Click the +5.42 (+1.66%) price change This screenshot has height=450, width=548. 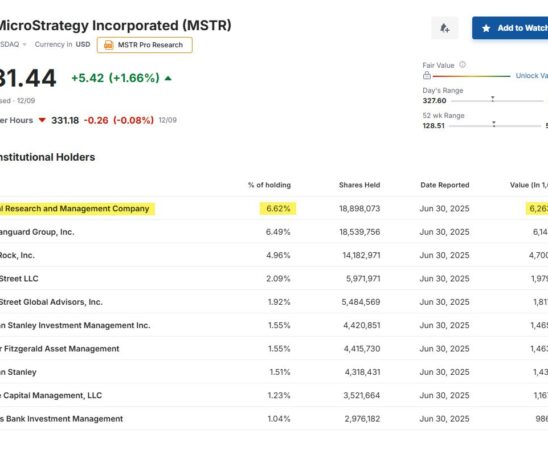coord(115,78)
